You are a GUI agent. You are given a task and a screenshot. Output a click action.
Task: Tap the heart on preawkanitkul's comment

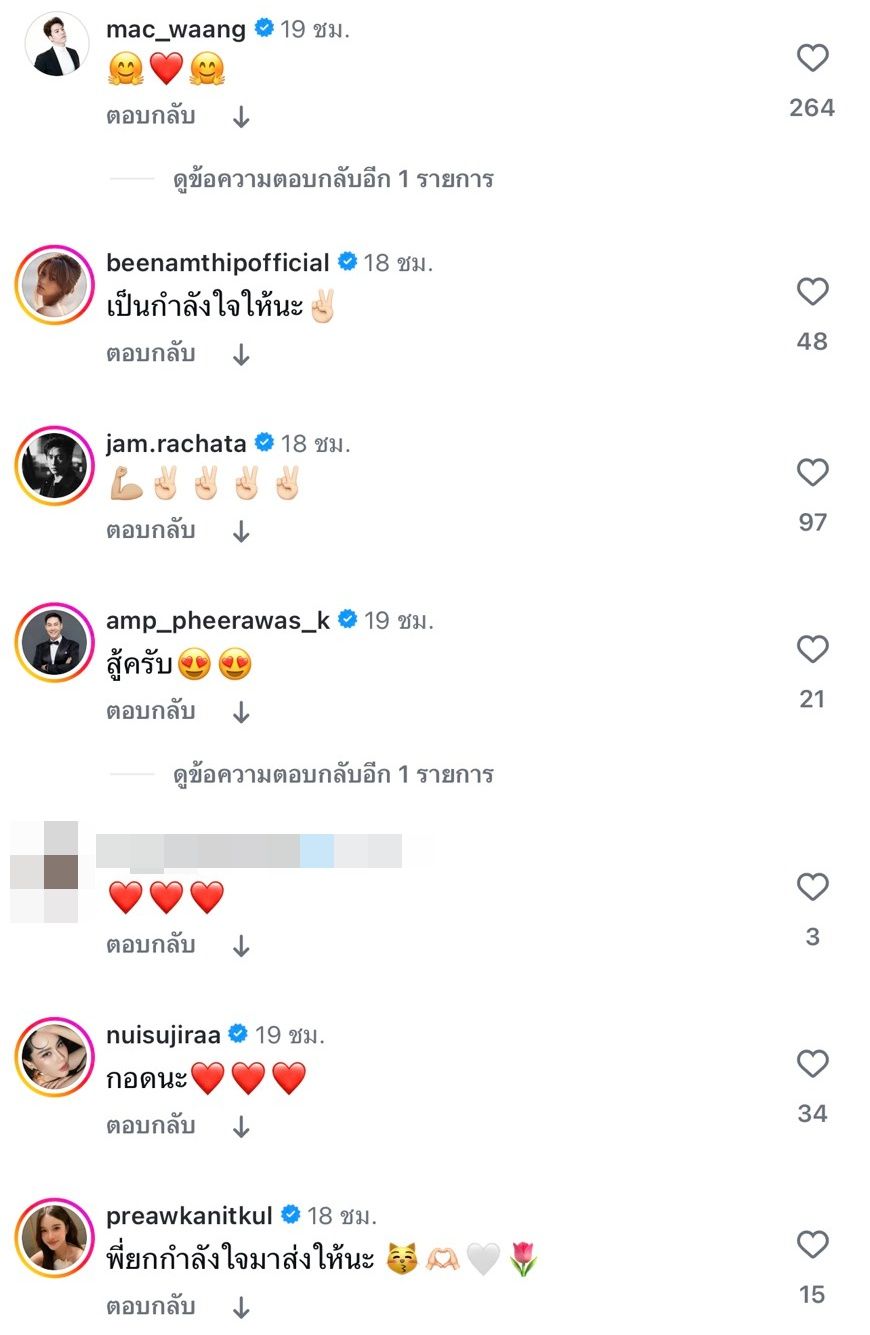tap(812, 1245)
